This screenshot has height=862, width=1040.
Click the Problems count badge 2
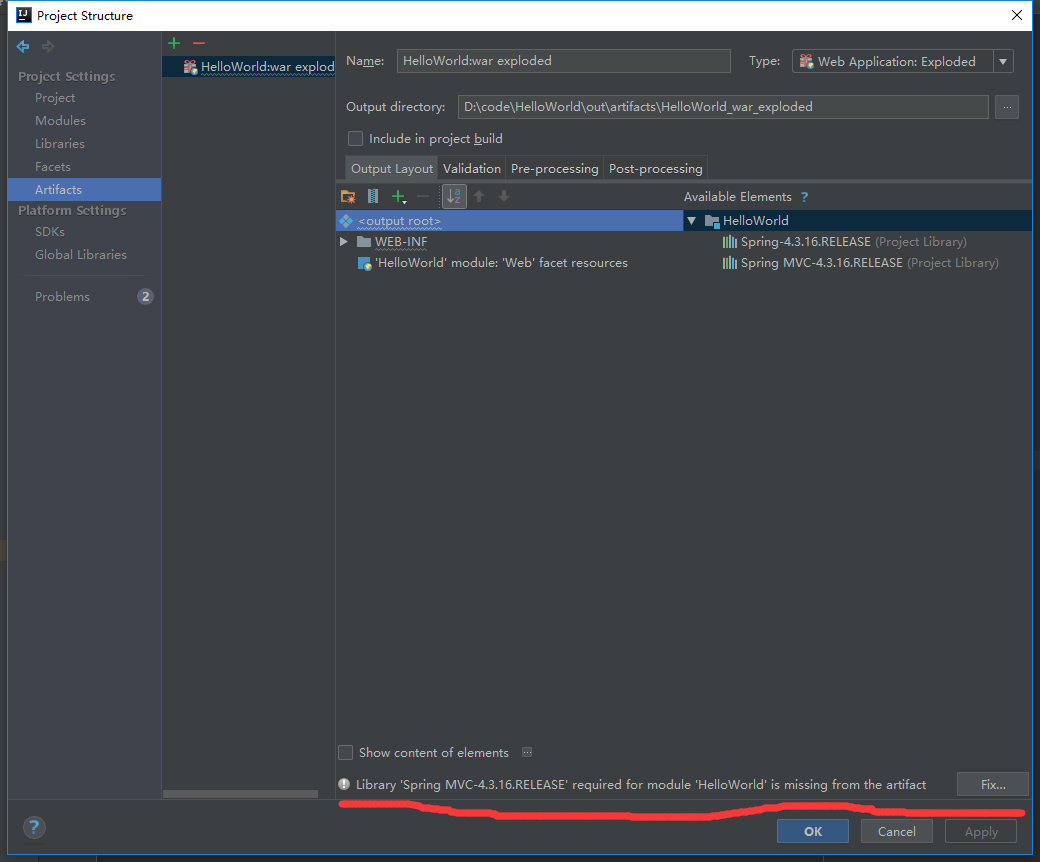tap(145, 296)
